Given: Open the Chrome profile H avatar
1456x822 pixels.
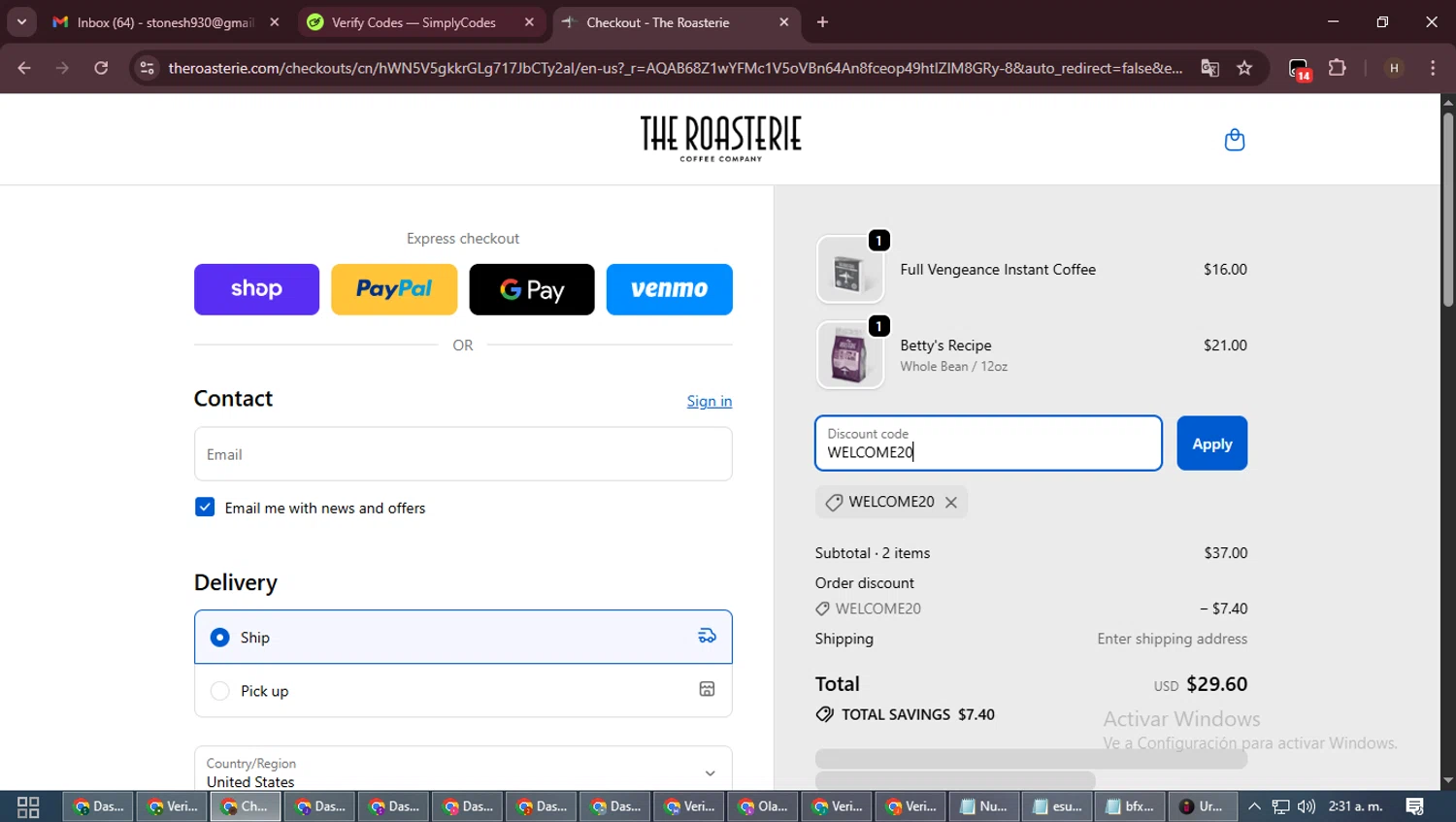Looking at the screenshot, I should tap(1394, 68).
